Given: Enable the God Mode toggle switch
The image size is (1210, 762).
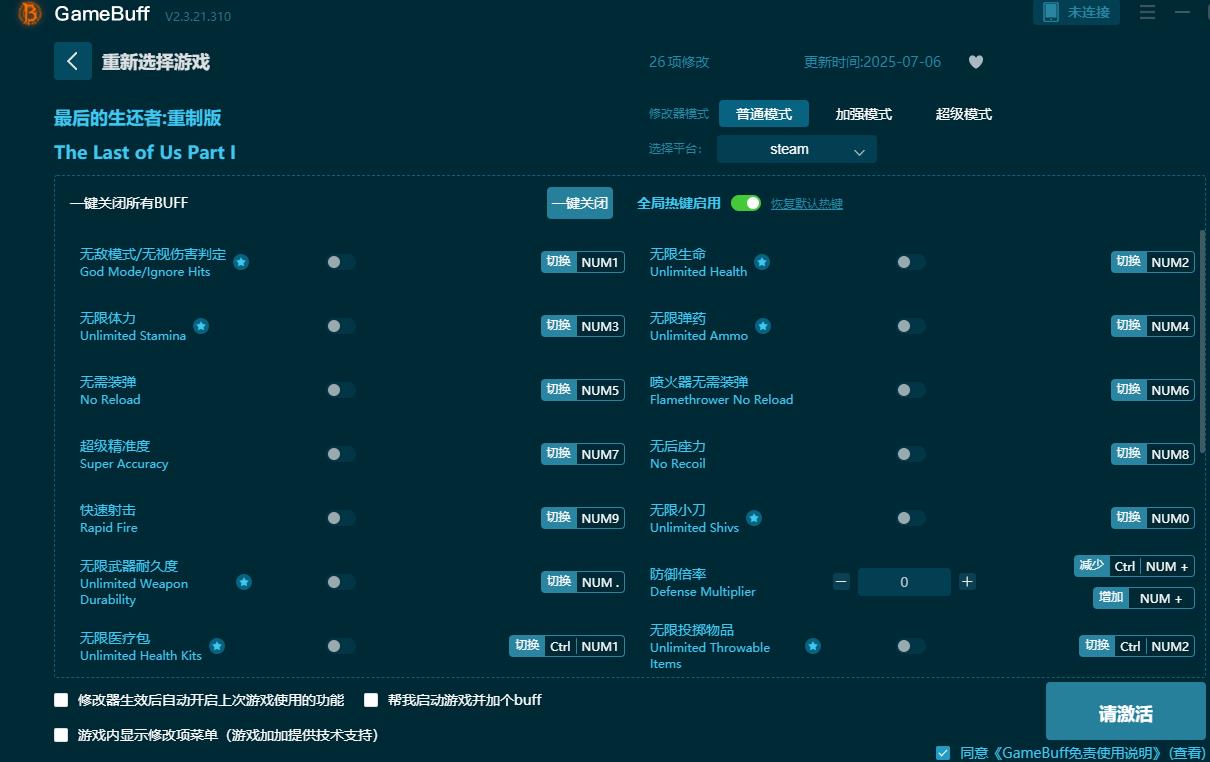Looking at the screenshot, I should pos(340,261).
